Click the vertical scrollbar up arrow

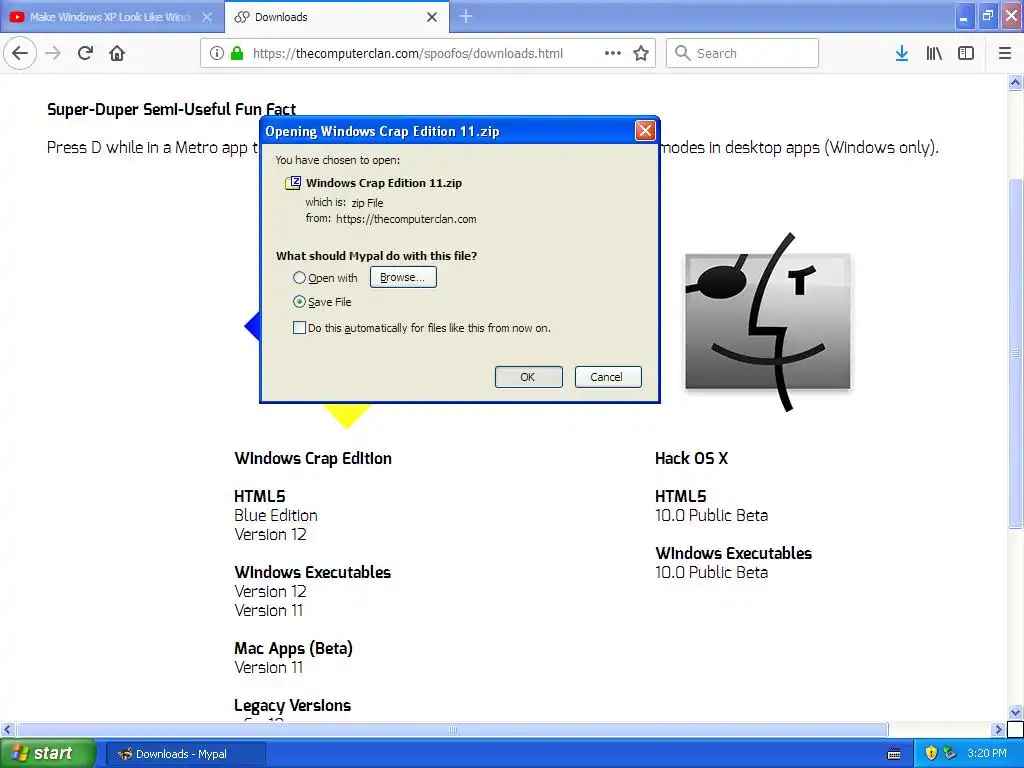[x=1015, y=82]
